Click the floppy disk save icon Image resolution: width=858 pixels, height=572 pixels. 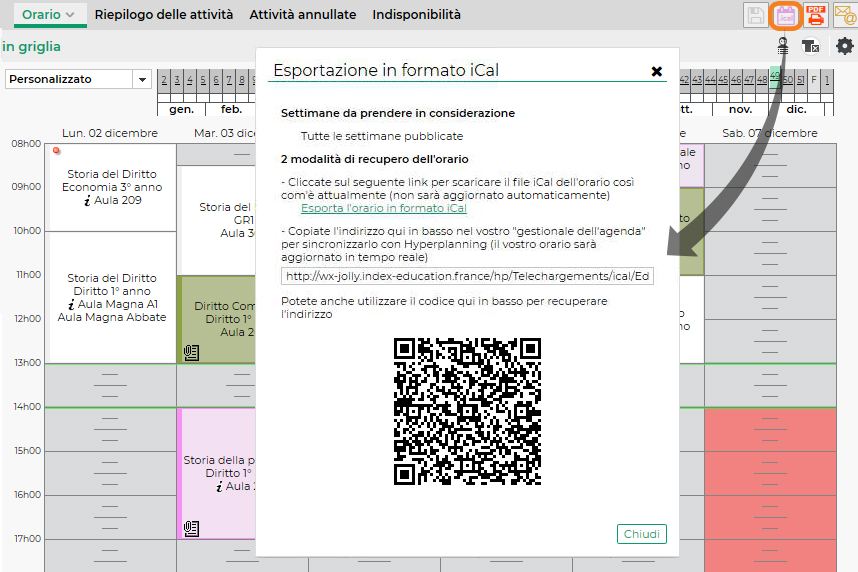[x=756, y=15]
